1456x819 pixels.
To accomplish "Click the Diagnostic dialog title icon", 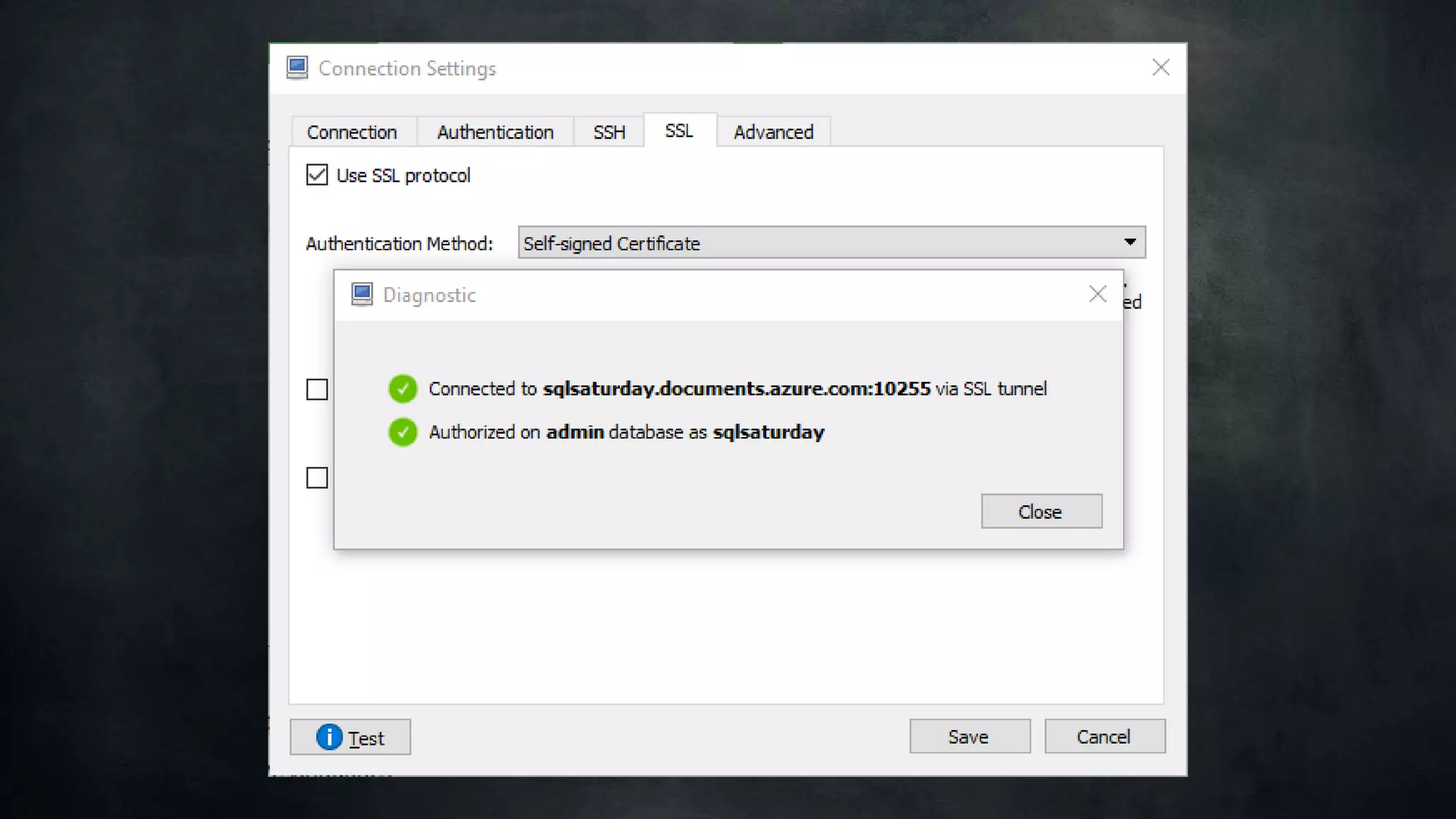I will (x=362, y=294).
